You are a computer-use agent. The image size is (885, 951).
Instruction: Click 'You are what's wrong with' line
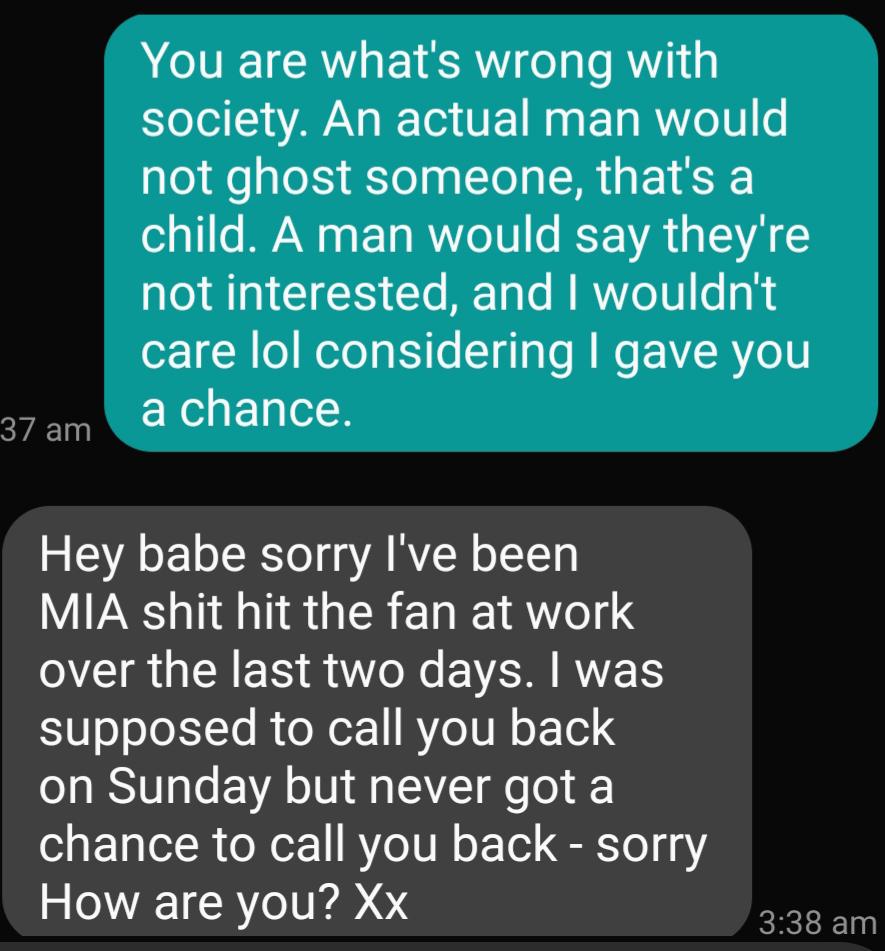(429, 61)
